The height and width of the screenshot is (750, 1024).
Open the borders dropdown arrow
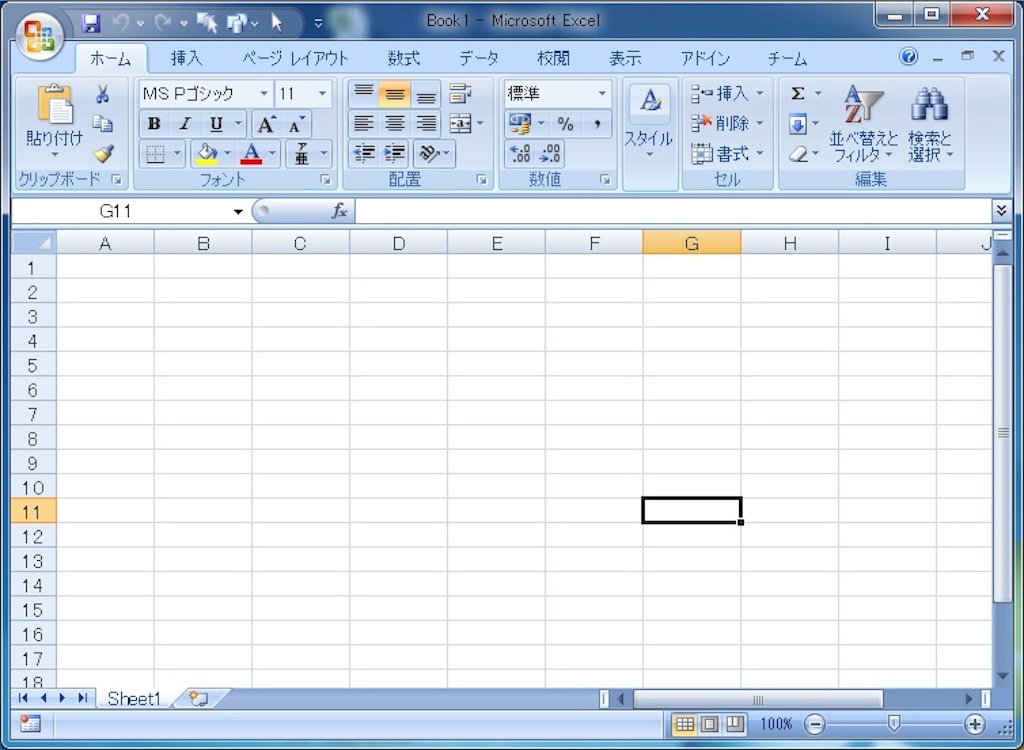point(177,154)
